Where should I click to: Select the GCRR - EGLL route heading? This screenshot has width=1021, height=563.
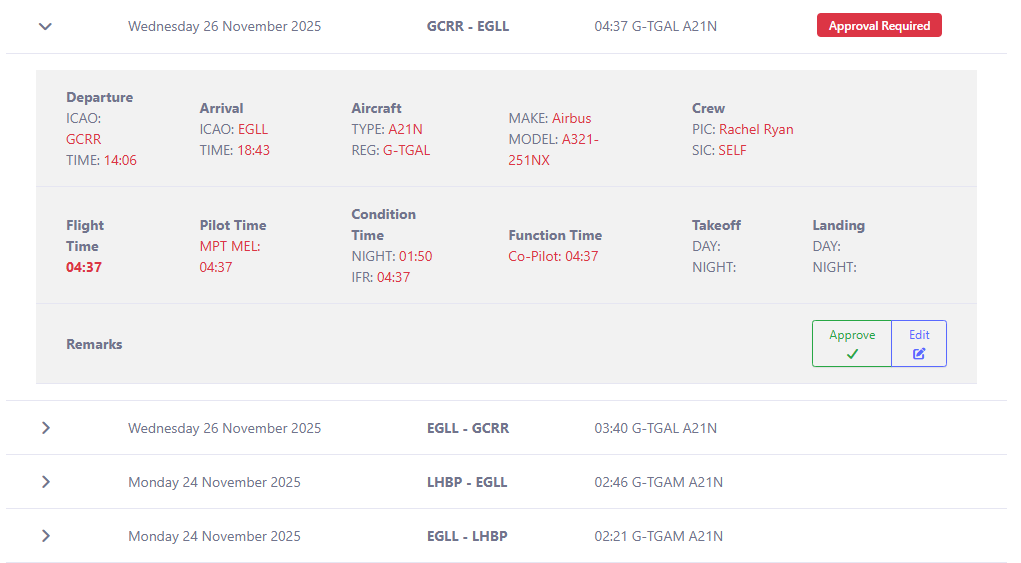(467, 26)
